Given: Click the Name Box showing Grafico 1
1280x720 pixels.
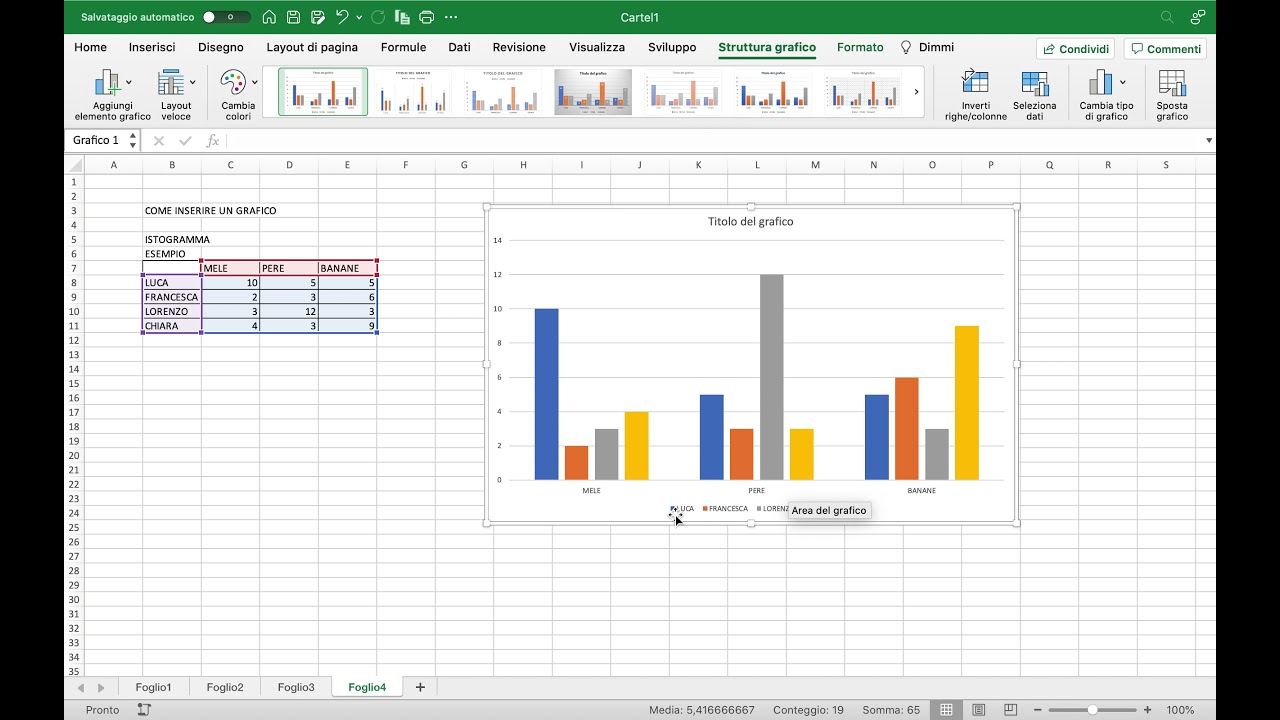Looking at the screenshot, I should point(96,141).
